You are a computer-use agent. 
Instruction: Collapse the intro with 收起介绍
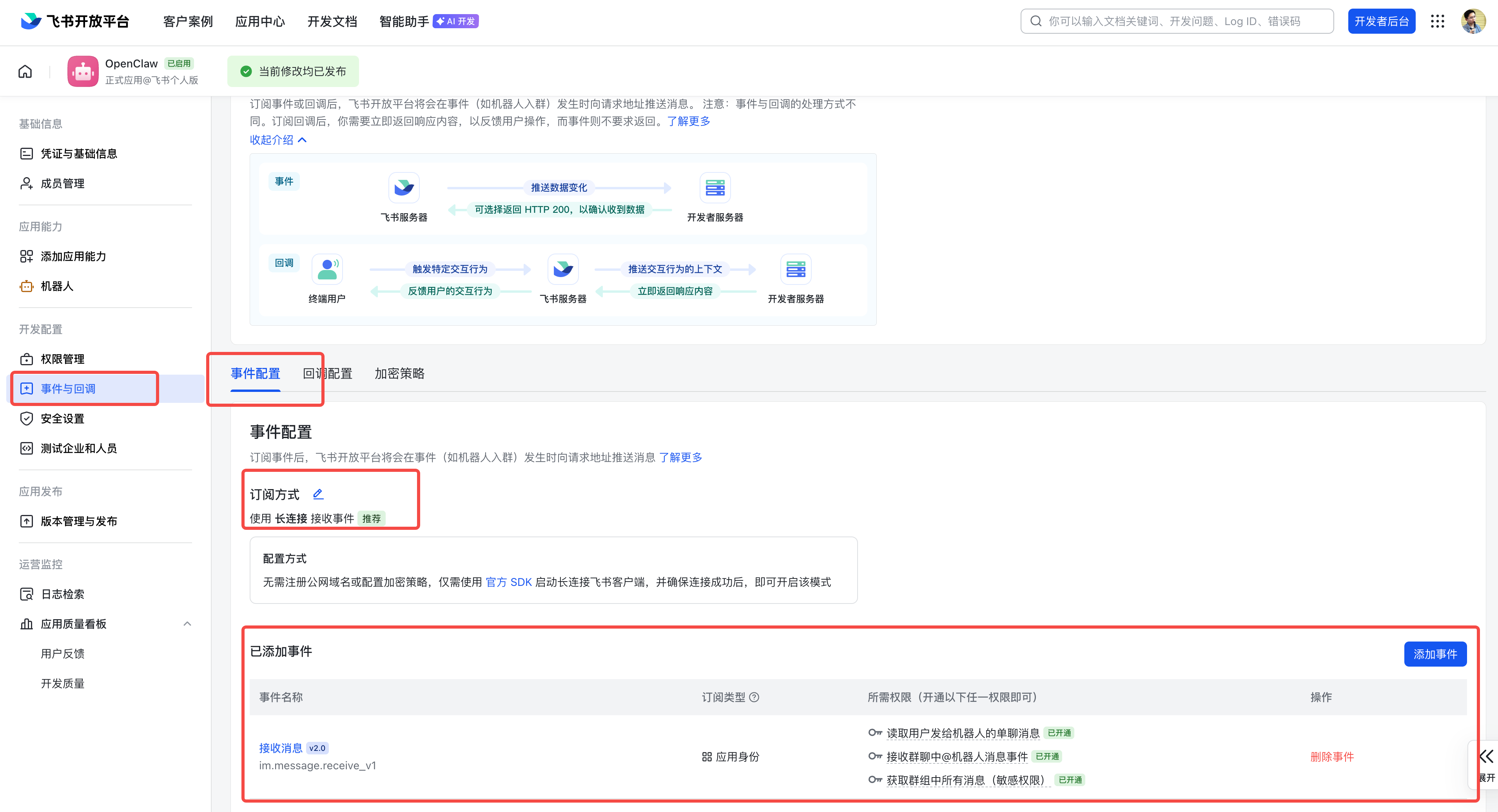(278, 140)
